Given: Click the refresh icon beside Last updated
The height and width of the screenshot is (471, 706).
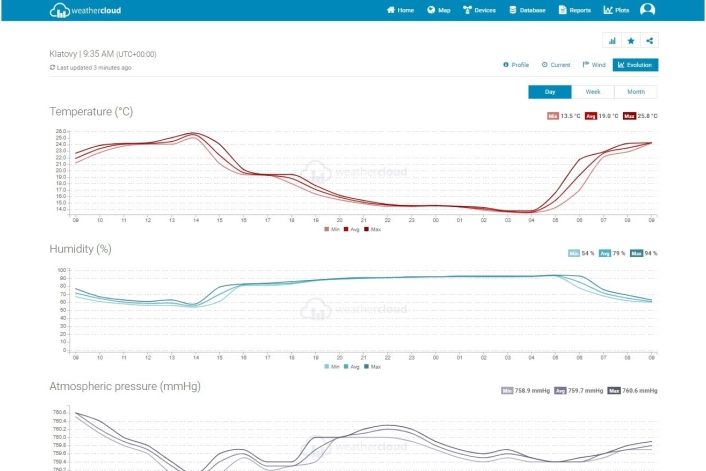Looking at the screenshot, I should click(53, 68).
